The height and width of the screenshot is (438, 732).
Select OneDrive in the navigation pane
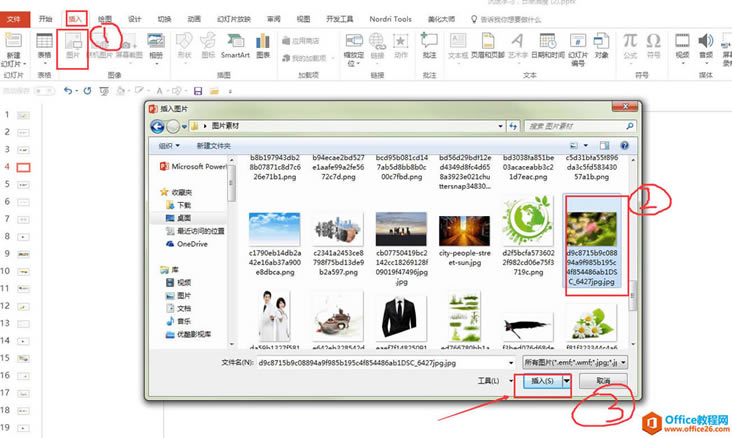click(187, 244)
